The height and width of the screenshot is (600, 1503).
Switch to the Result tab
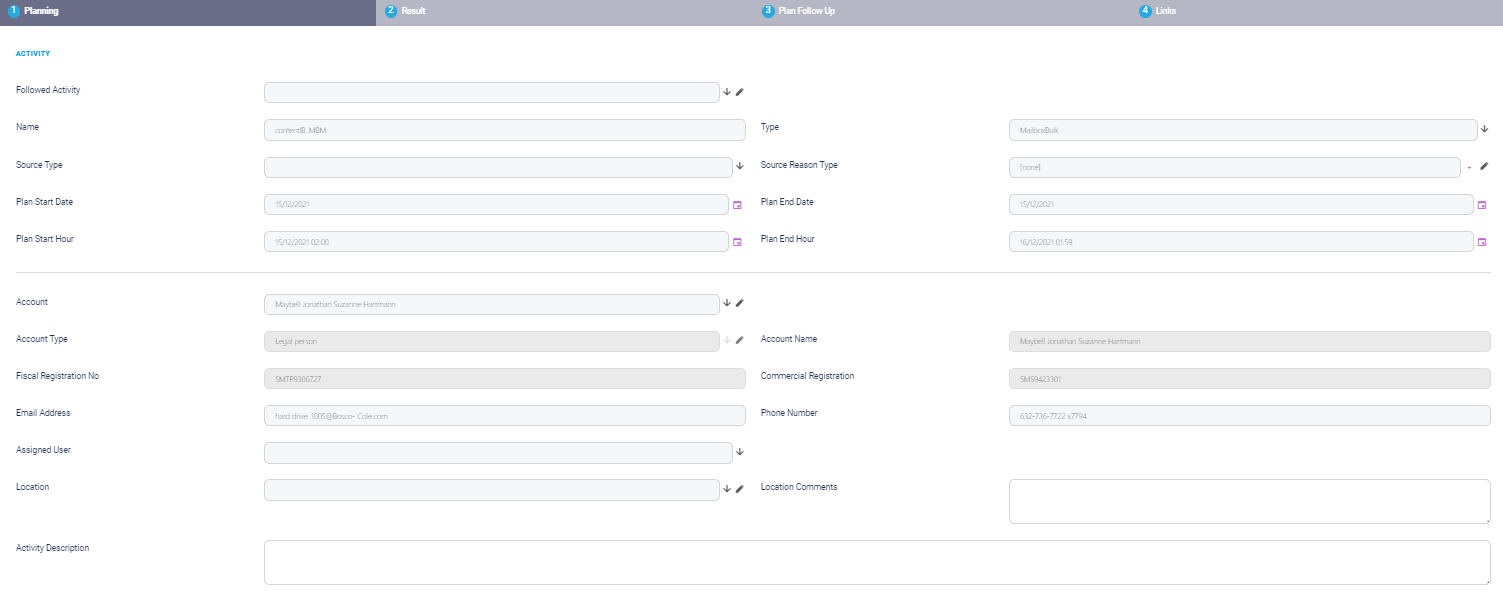(413, 11)
